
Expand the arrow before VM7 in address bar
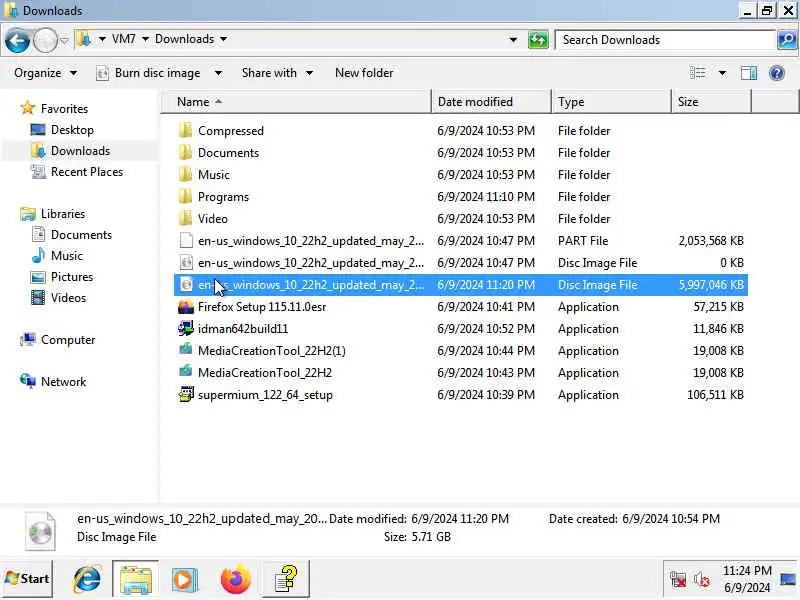[x=102, y=39]
